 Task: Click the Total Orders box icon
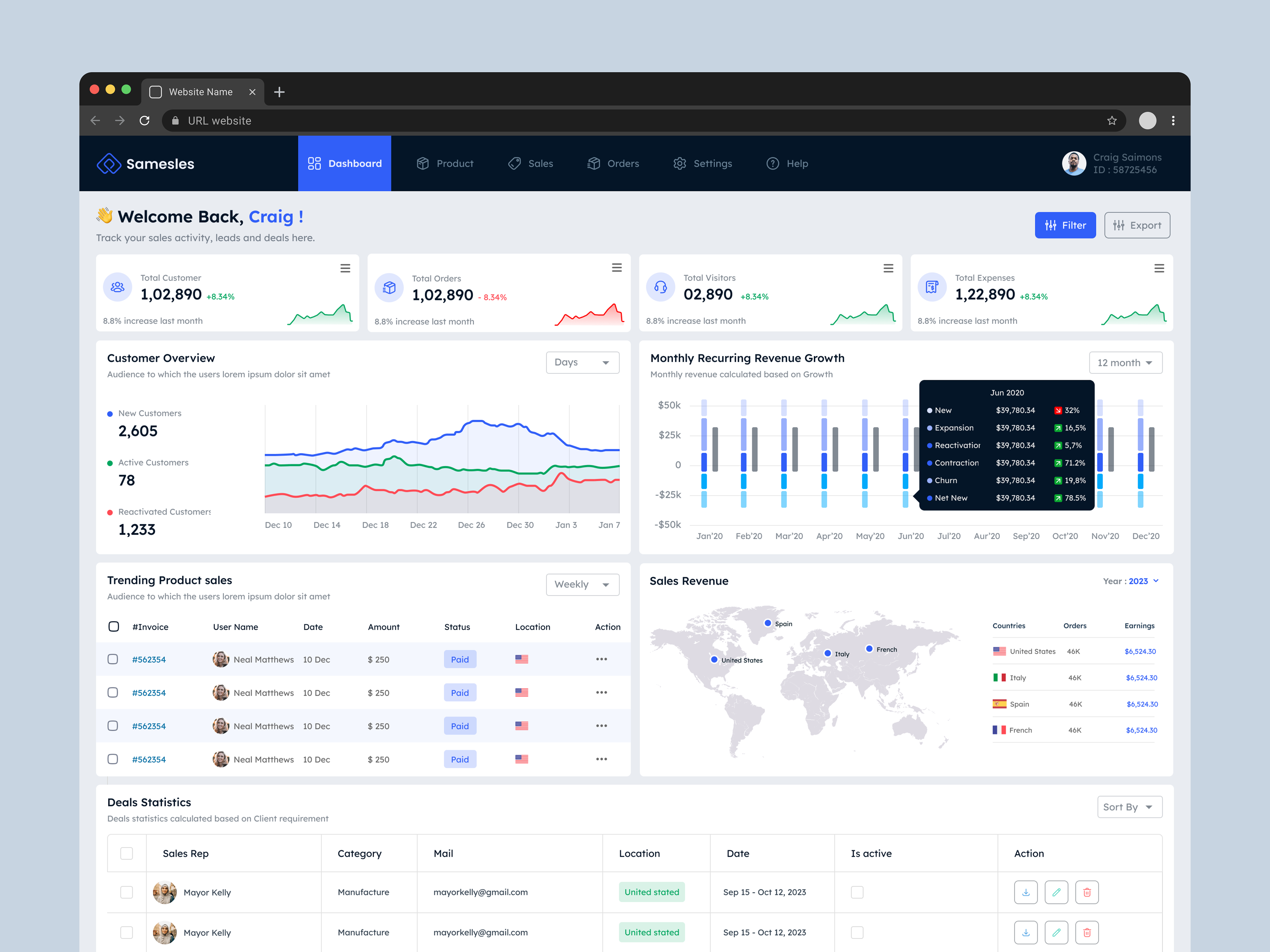pyautogui.click(x=389, y=288)
